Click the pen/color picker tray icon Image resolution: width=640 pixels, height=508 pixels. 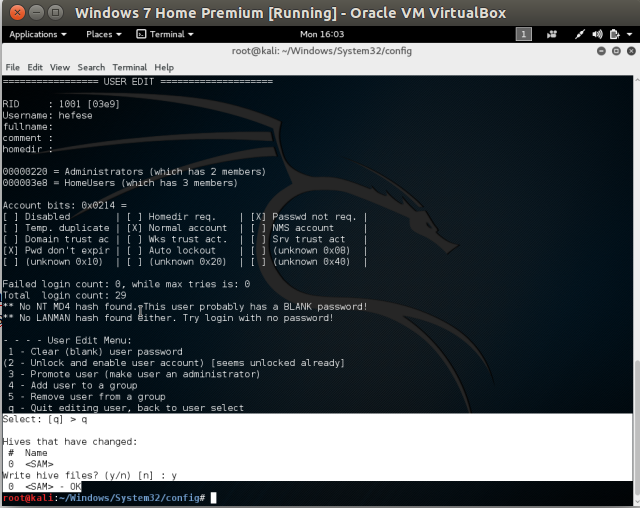[x=580, y=34]
